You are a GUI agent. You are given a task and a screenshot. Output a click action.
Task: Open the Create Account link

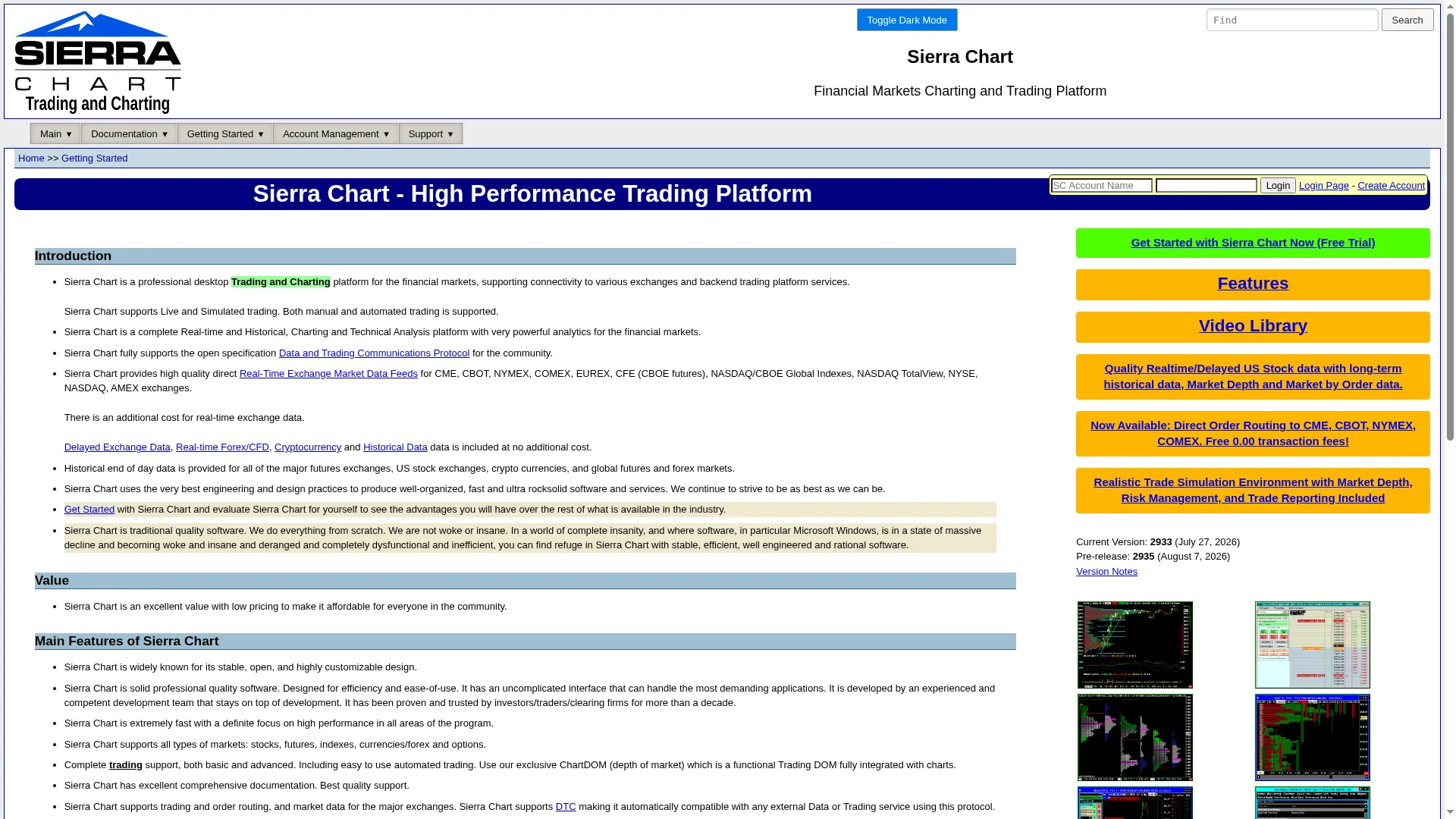tap(1391, 186)
